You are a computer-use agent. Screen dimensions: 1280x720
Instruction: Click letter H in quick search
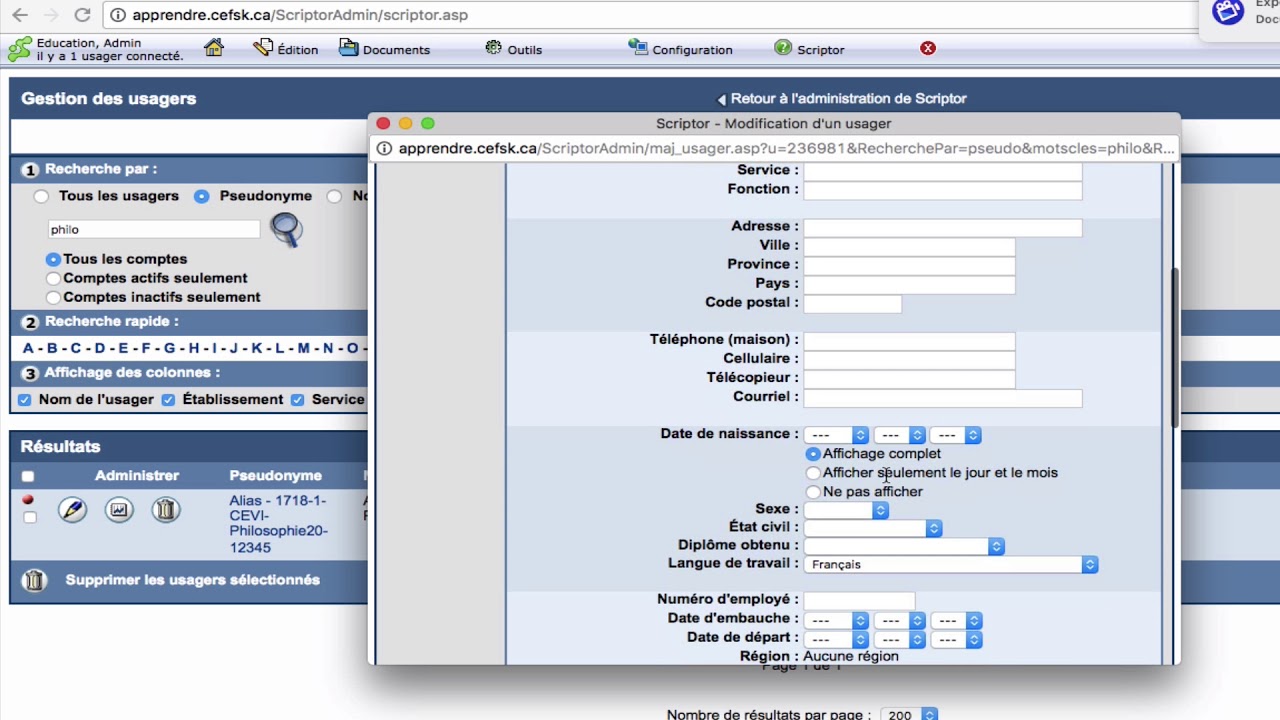tap(193, 348)
